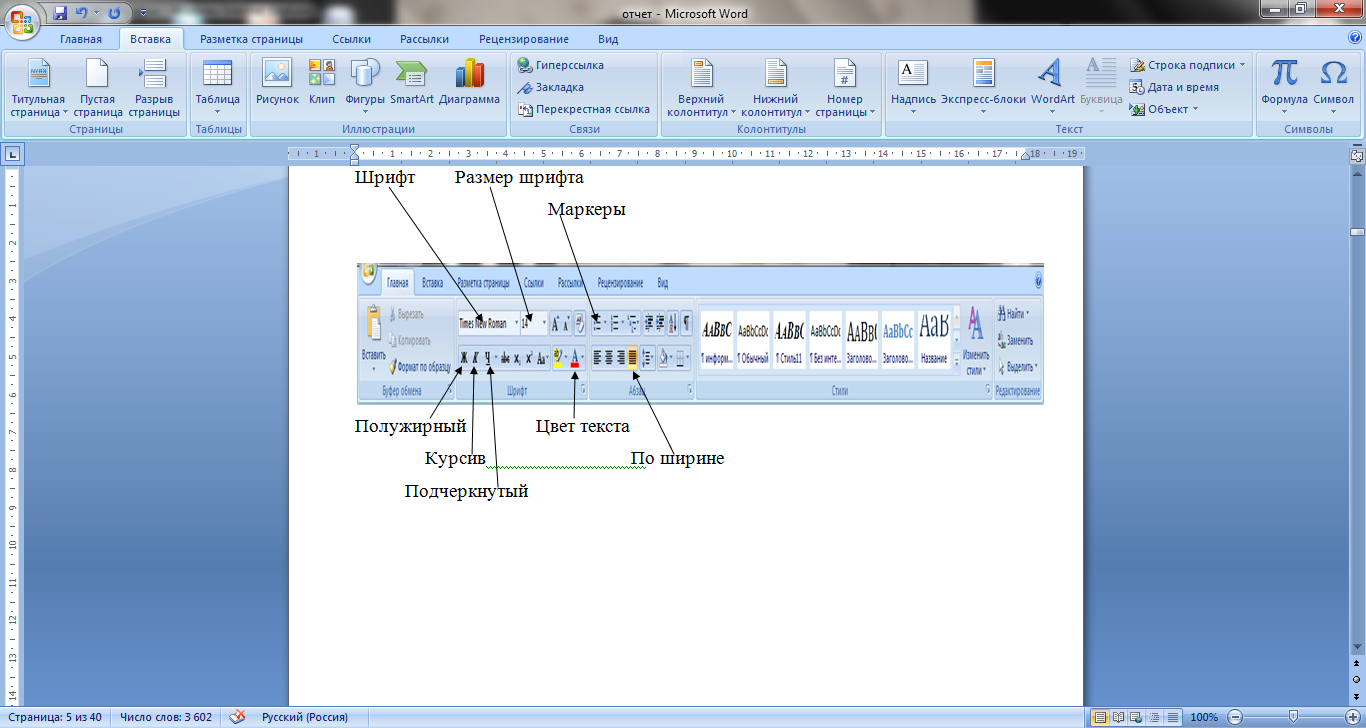This screenshot has height=728, width=1366.
Task: Change the Русский (Россия) language setting
Action: pos(305,717)
